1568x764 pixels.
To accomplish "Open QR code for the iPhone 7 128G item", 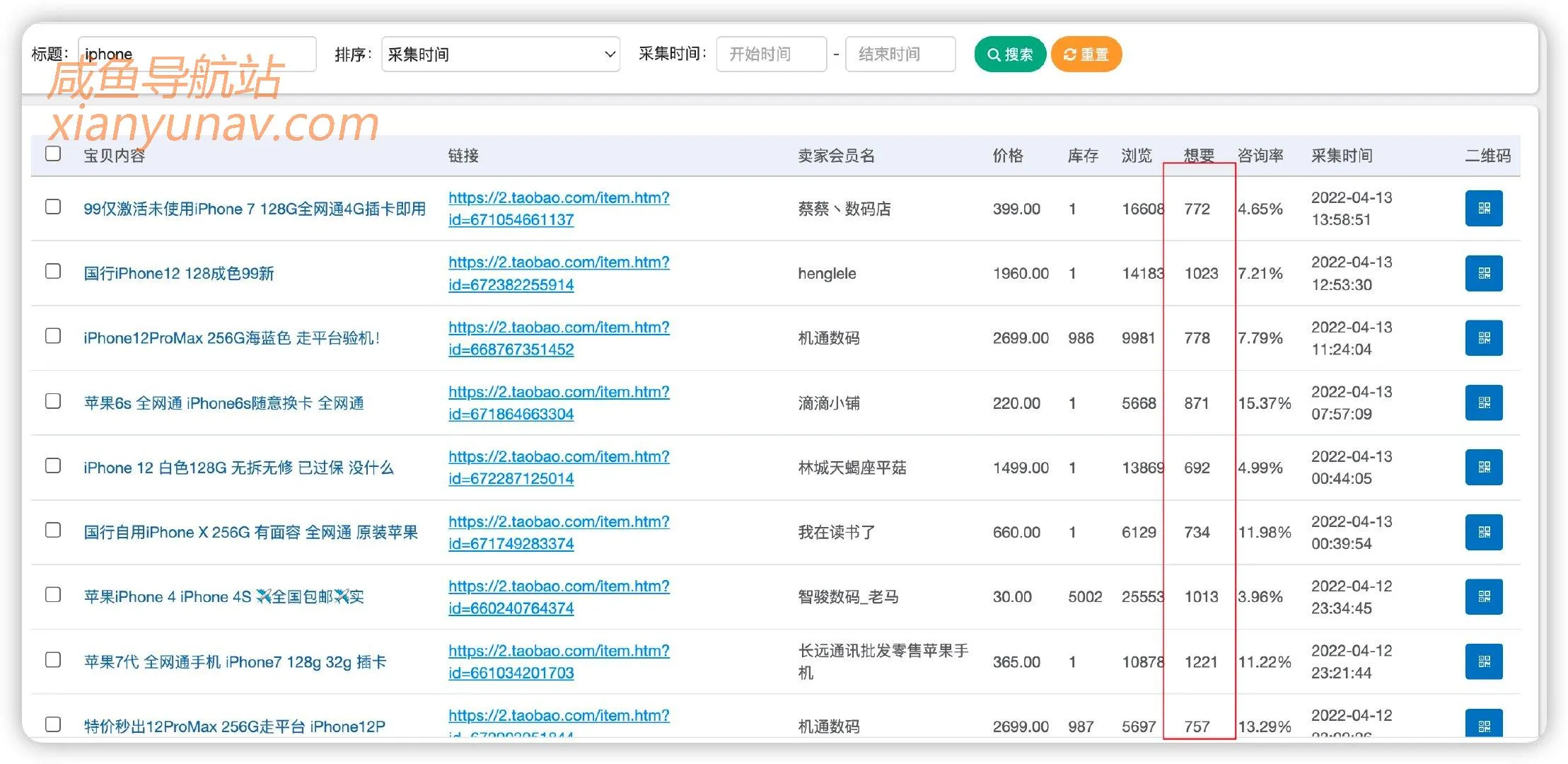I will [1483, 208].
